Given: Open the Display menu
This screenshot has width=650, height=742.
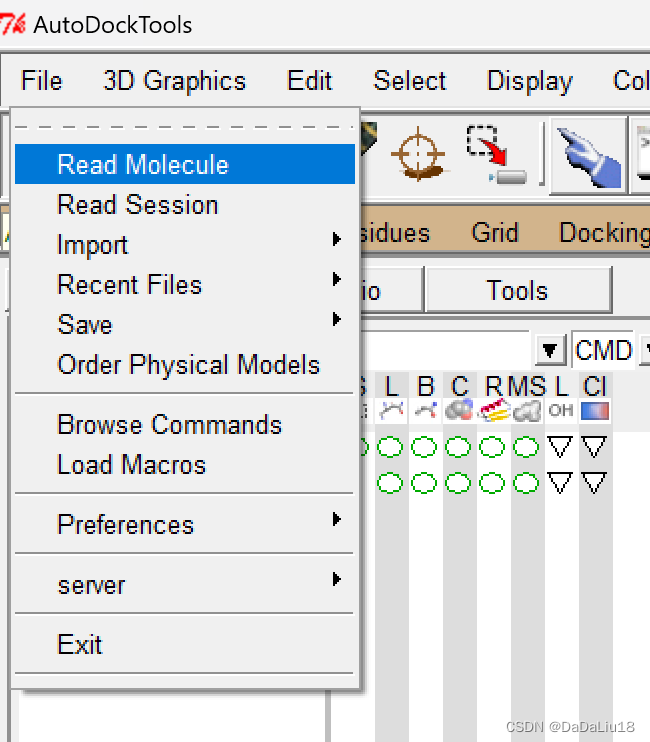Looking at the screenshot, I should (x=530, y=81).
